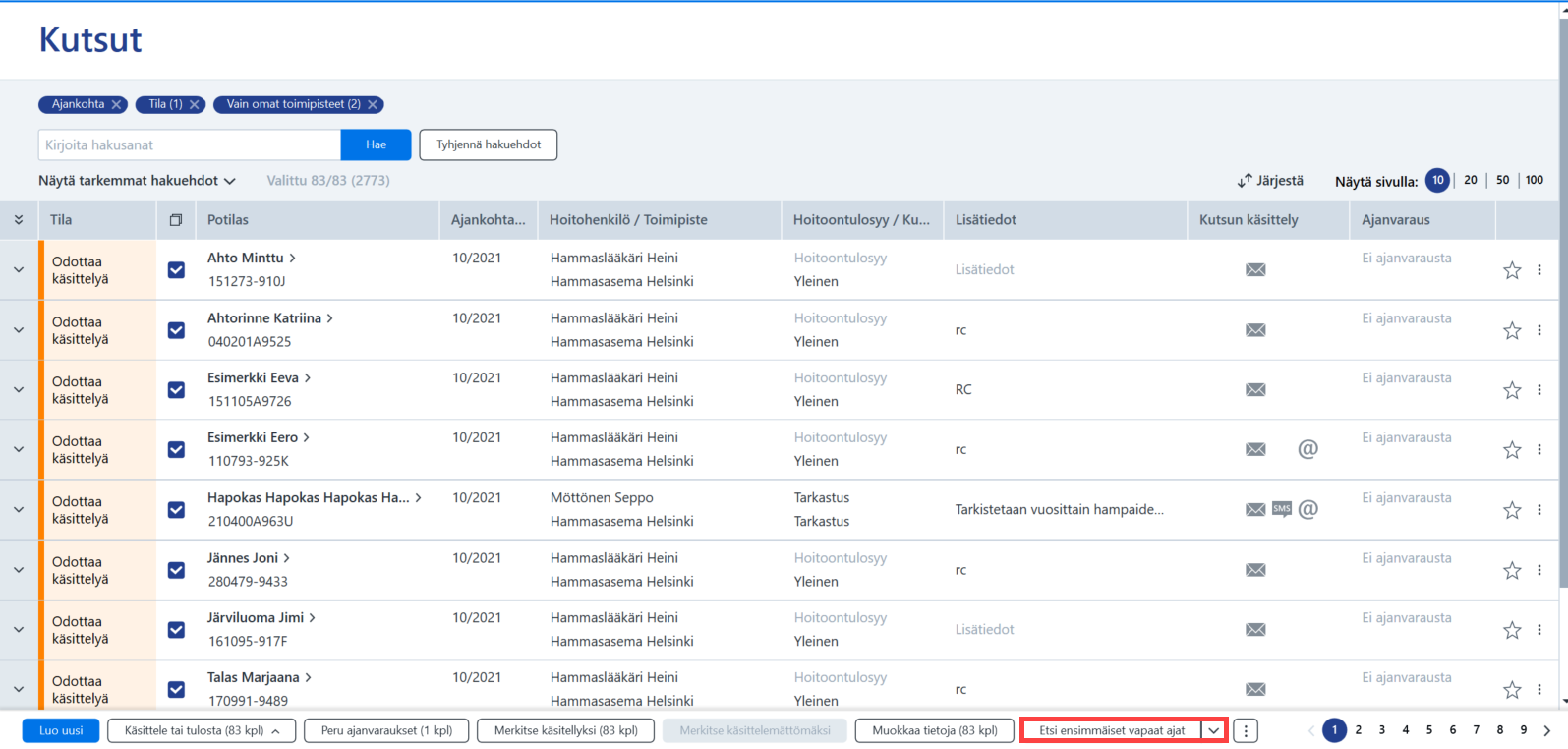Go to page 2

pos(1359,730)
